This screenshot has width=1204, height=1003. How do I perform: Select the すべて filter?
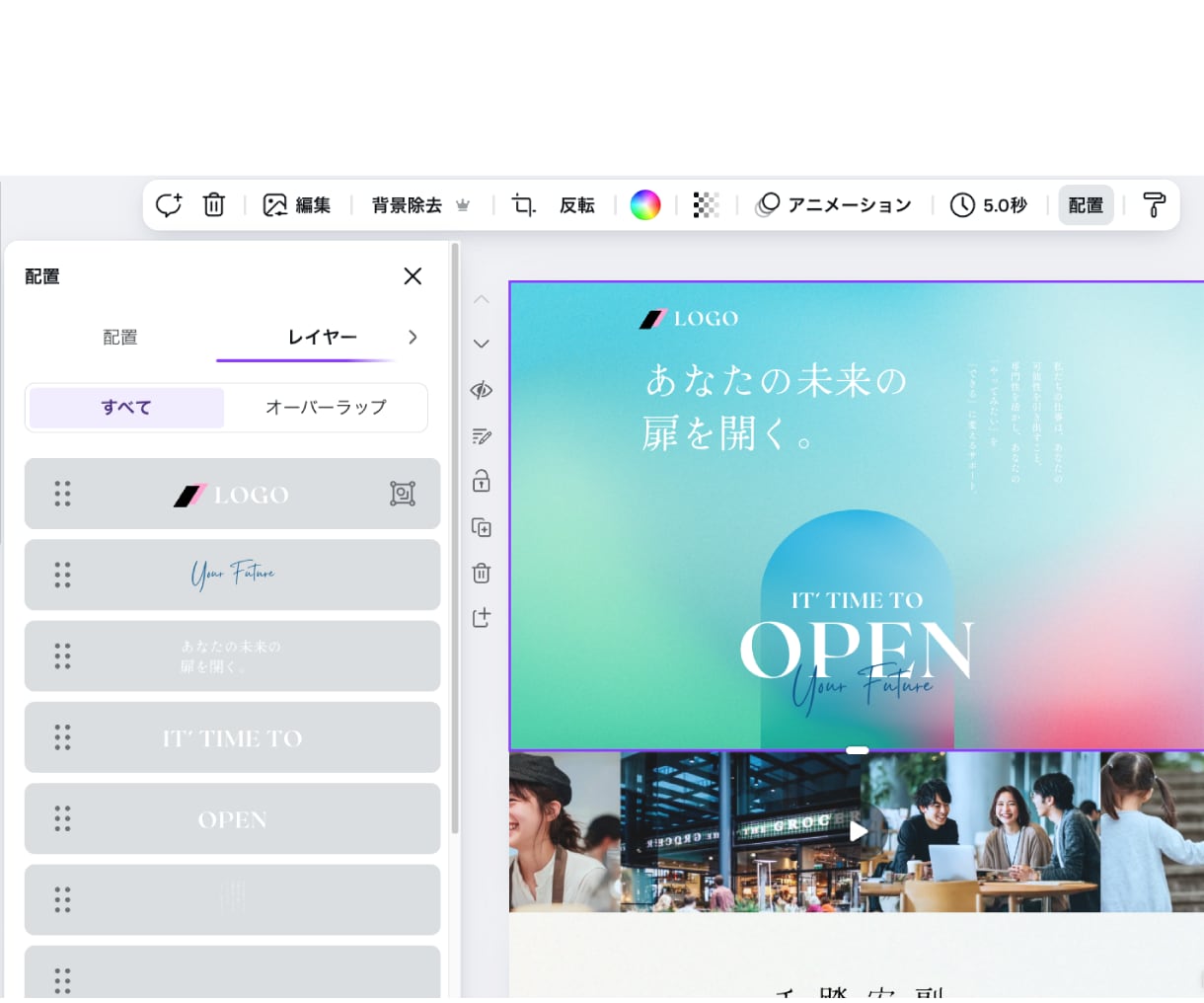pyautogui.click(x=126, y=407)
